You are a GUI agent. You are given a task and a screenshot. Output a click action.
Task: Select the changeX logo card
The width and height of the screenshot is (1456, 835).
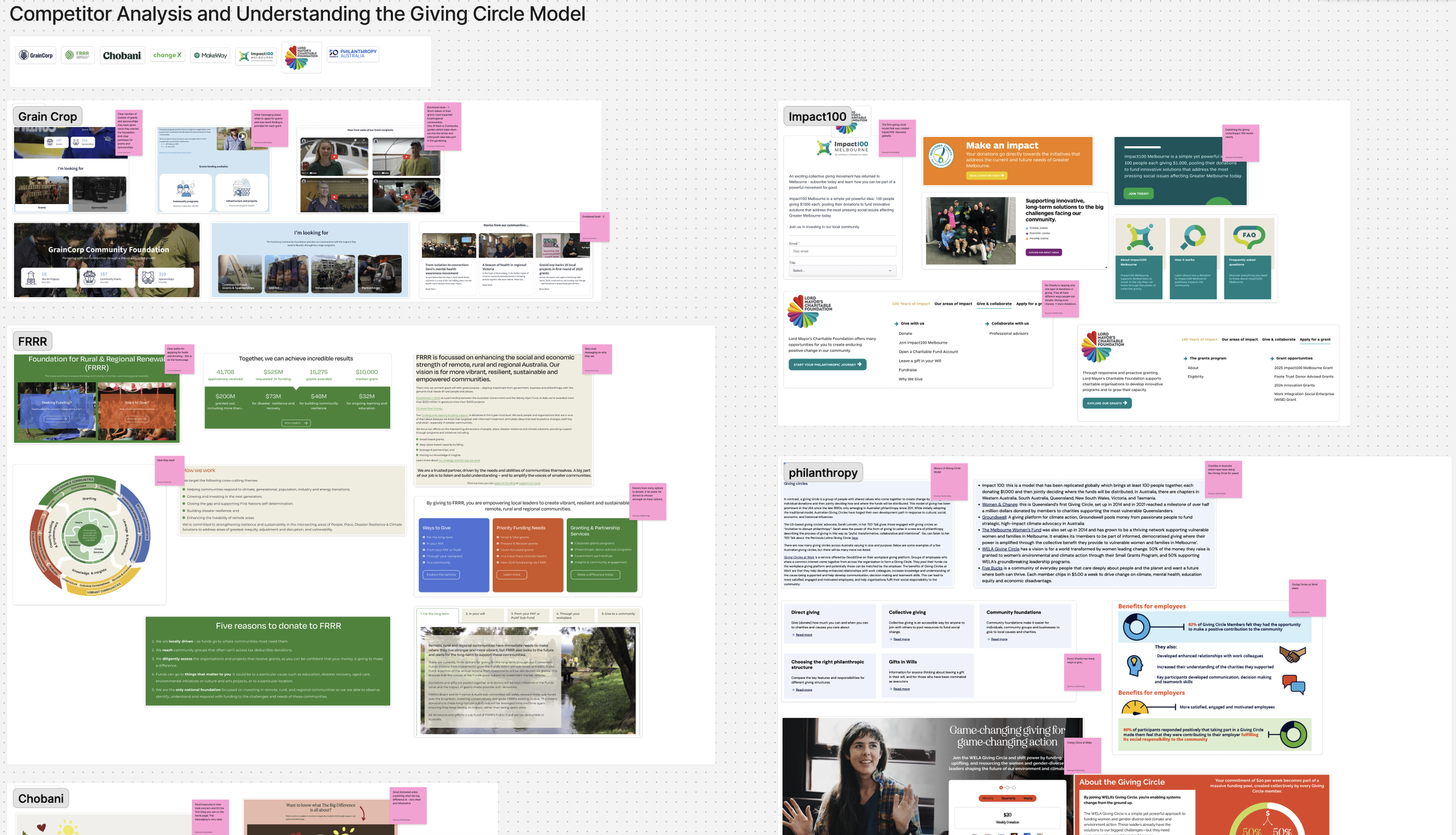click(167, 55)
